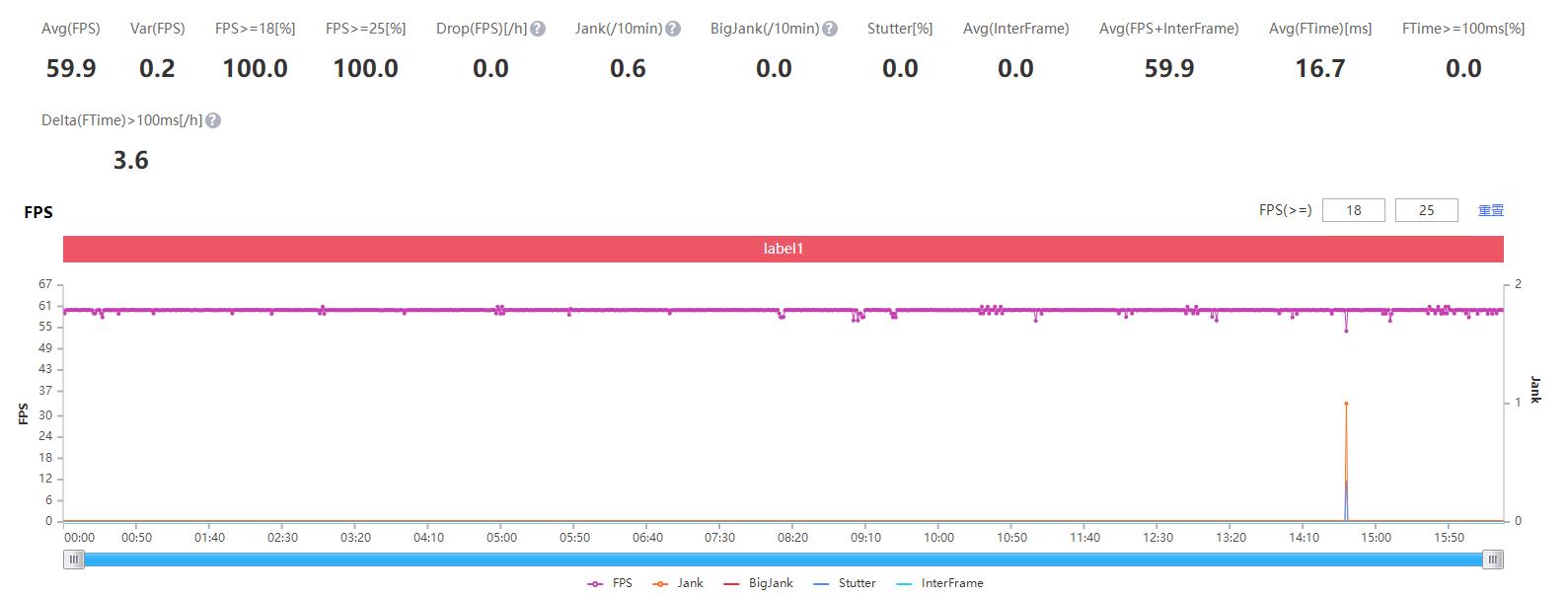Click the Delta(FTime)>100ms[/h] help icon
The height and width of the screenshot is (597, 1568).
click(x=213, y=120)
